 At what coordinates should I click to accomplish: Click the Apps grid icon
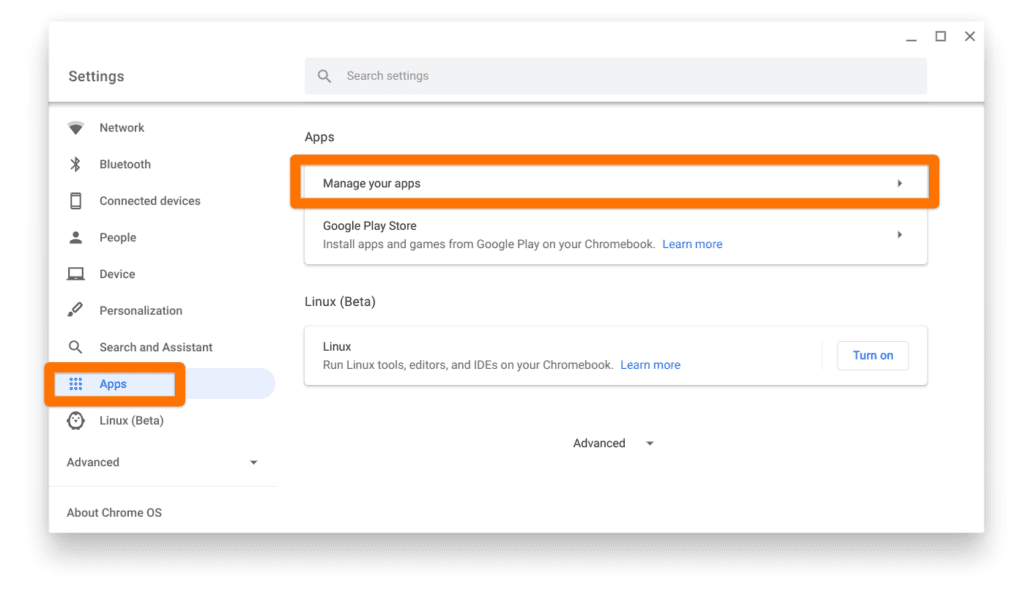click(x=76, y=384)
